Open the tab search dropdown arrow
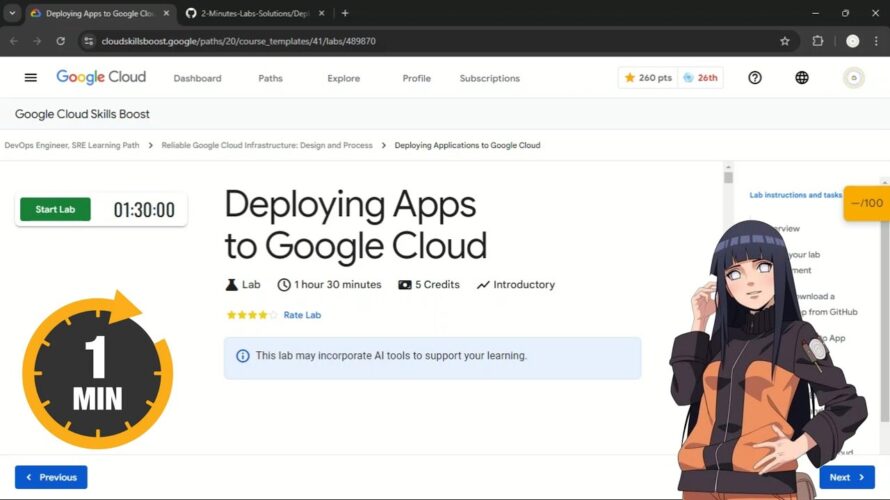 12,13
